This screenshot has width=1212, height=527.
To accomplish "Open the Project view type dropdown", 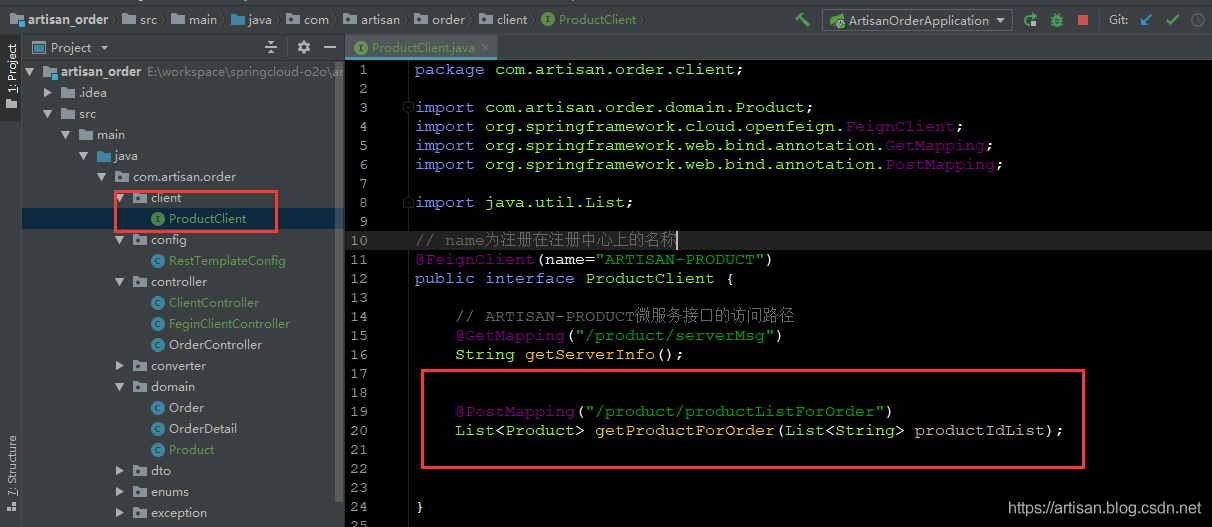I will coord(105,48).
